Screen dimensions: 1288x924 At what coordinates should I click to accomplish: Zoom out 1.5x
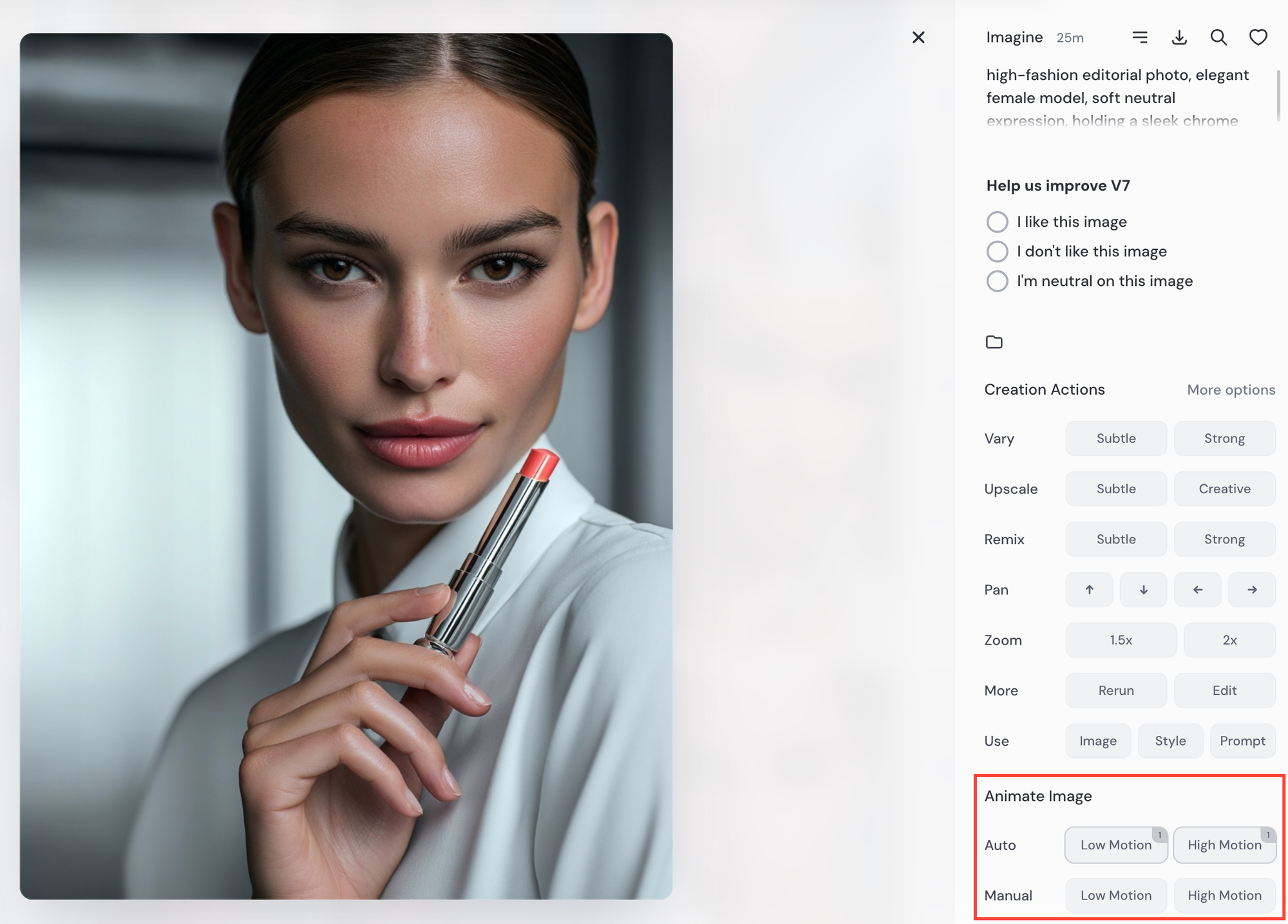[x=1121, y=640]
